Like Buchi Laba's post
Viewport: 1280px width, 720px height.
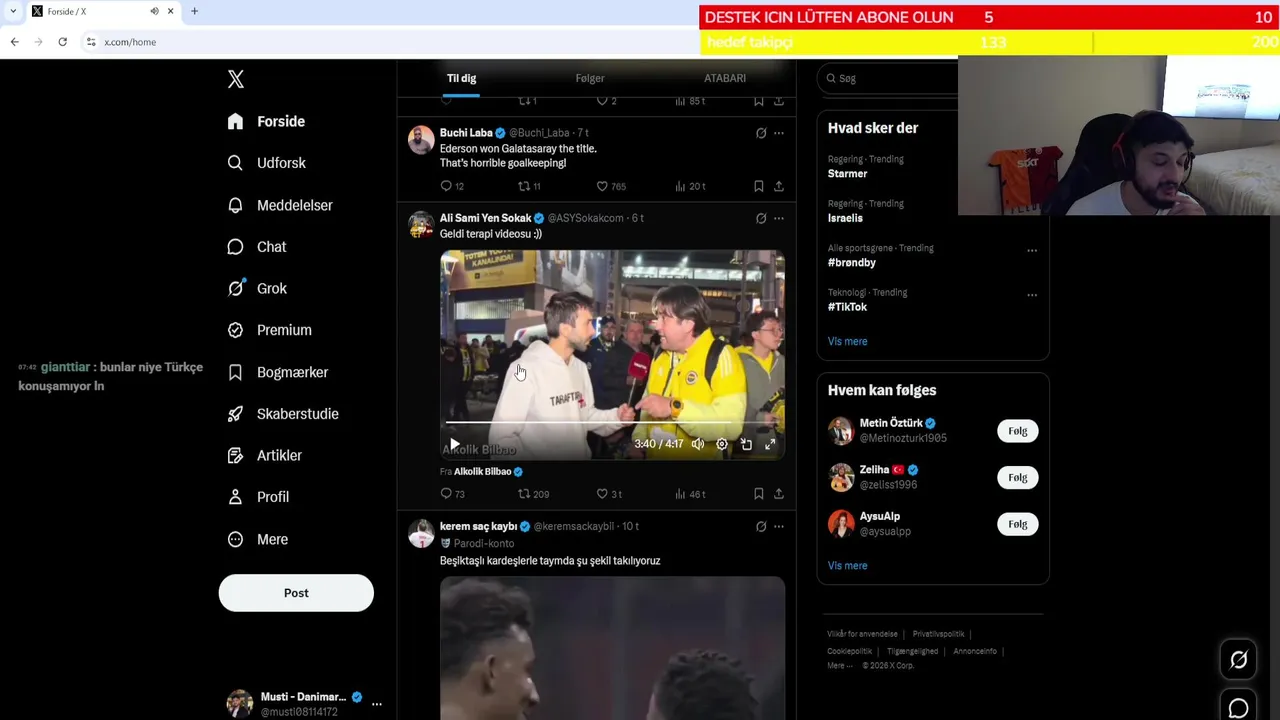[610, 186]
